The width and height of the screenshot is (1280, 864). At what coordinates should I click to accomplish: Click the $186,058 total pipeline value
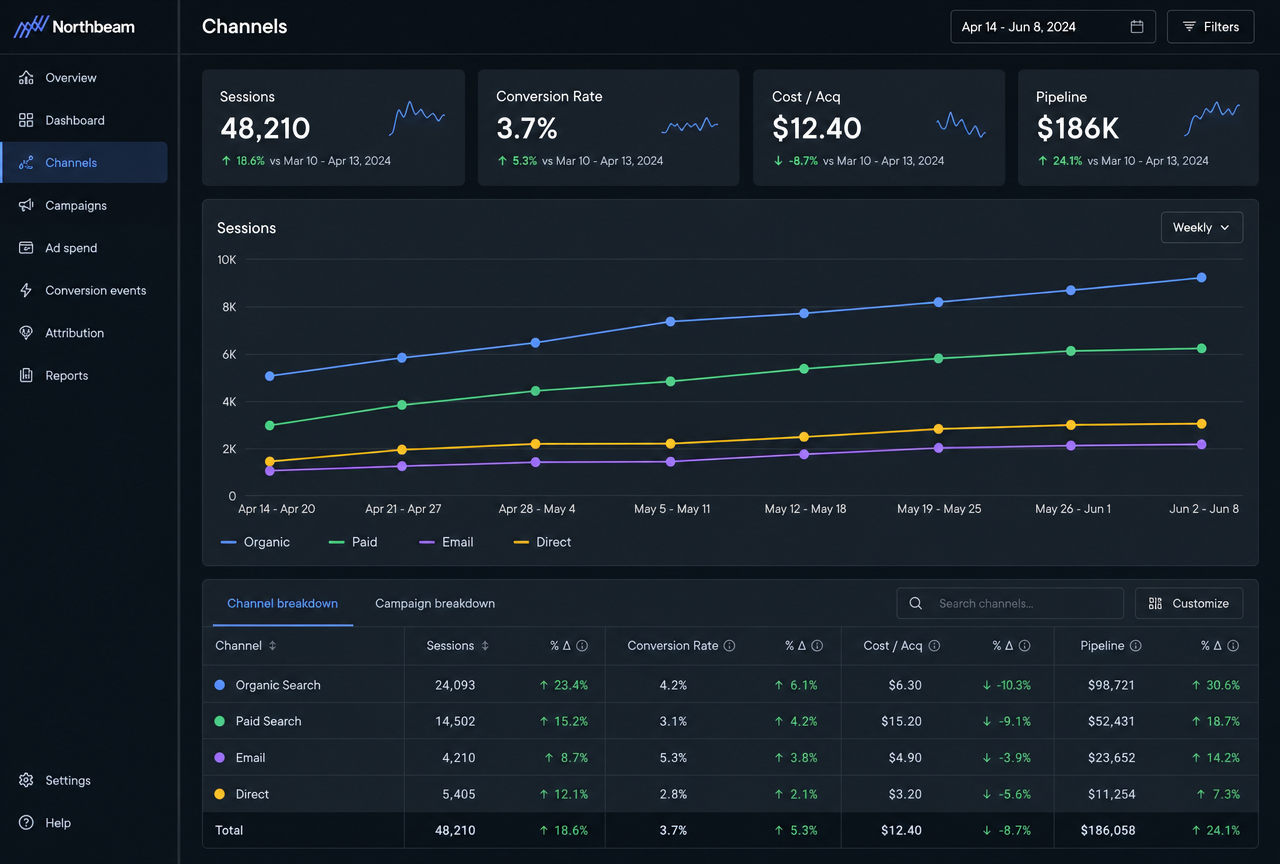(1107, 830)
